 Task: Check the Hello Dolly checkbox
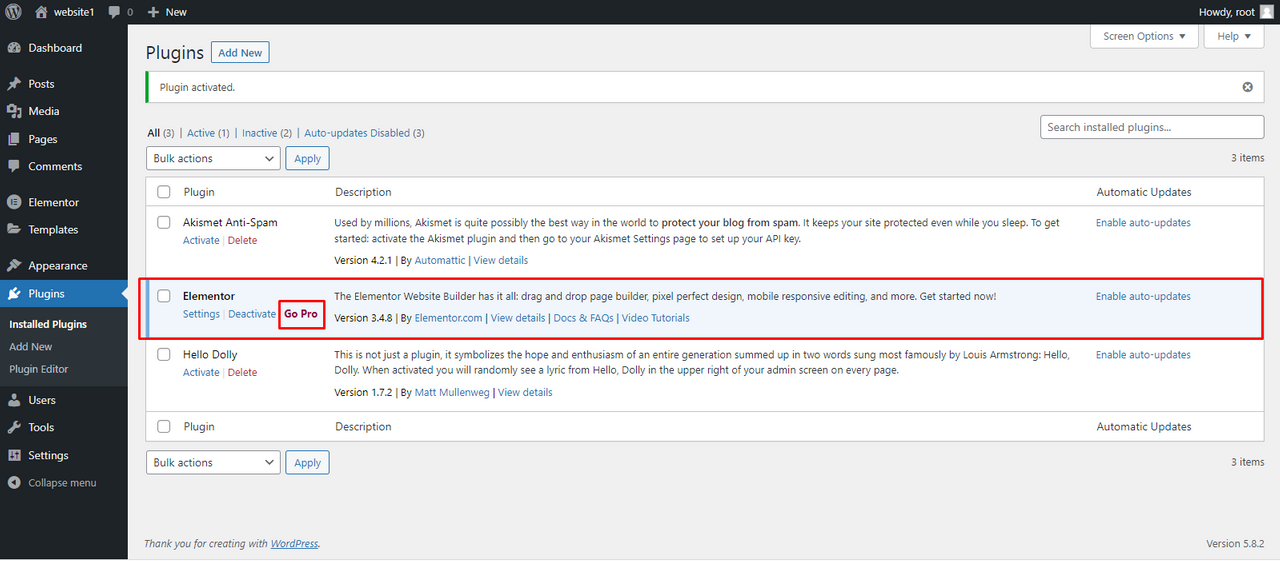(164, 354)
